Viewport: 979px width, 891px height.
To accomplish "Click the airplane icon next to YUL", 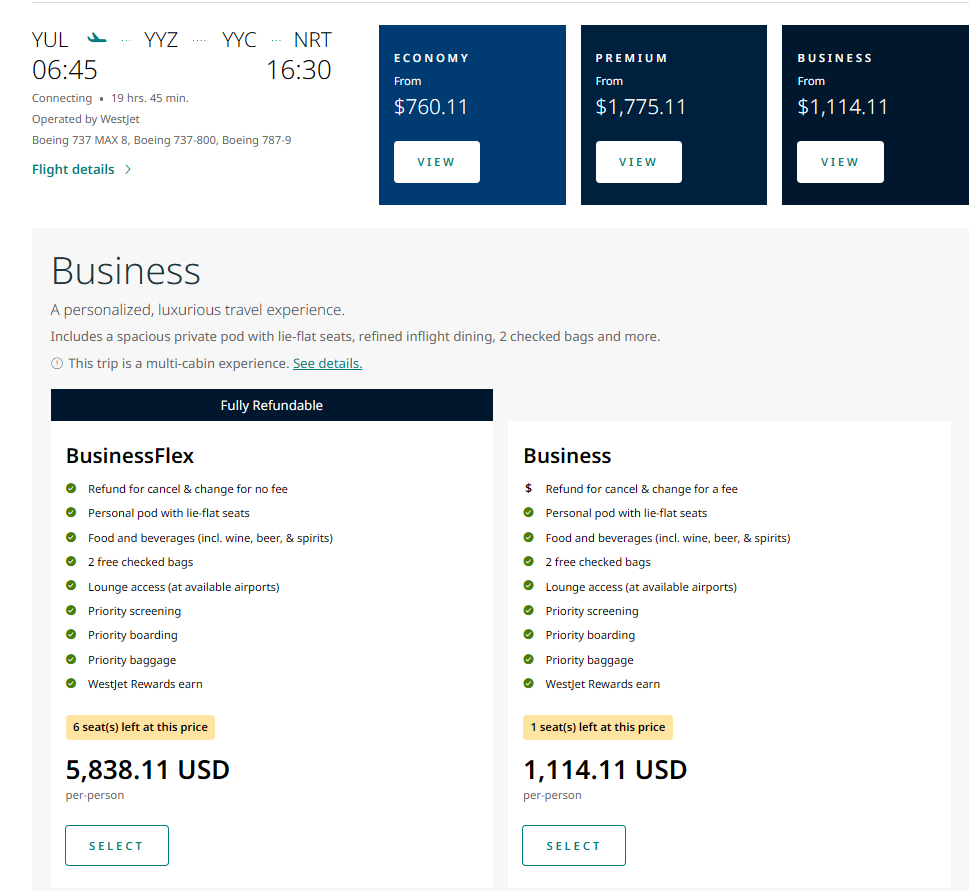I will coord(97,39).
